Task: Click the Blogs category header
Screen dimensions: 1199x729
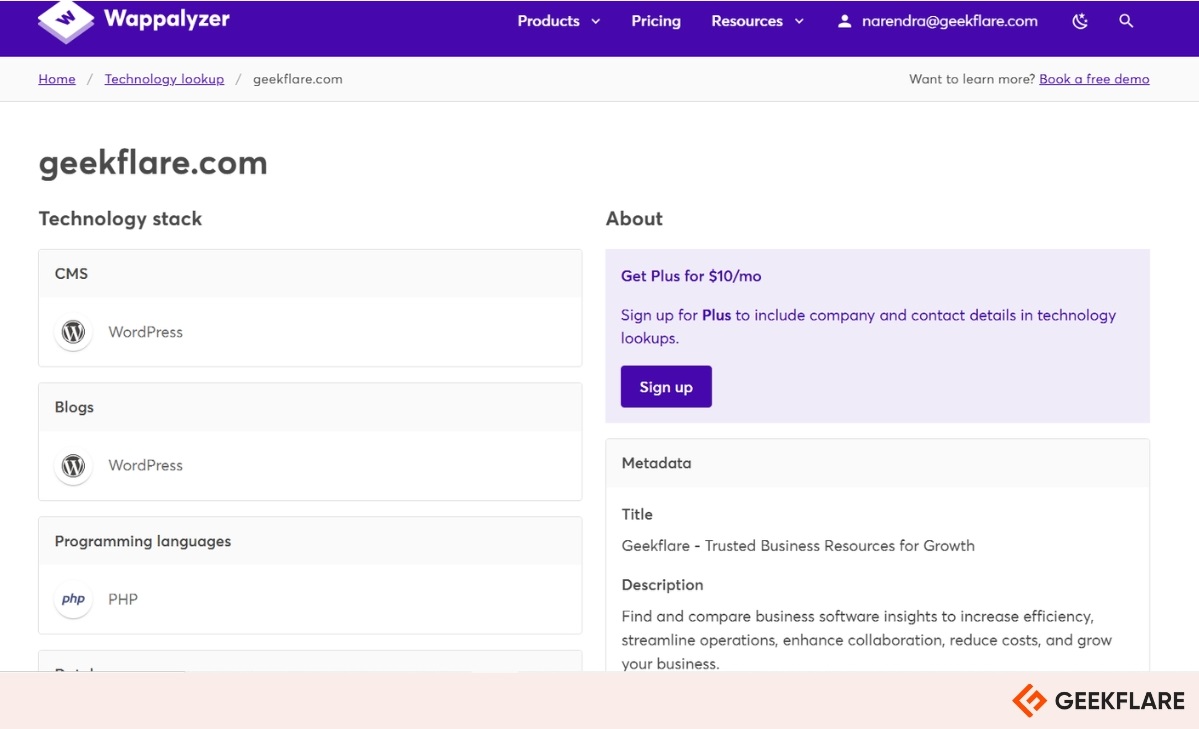Action: (x=310, y=407)
